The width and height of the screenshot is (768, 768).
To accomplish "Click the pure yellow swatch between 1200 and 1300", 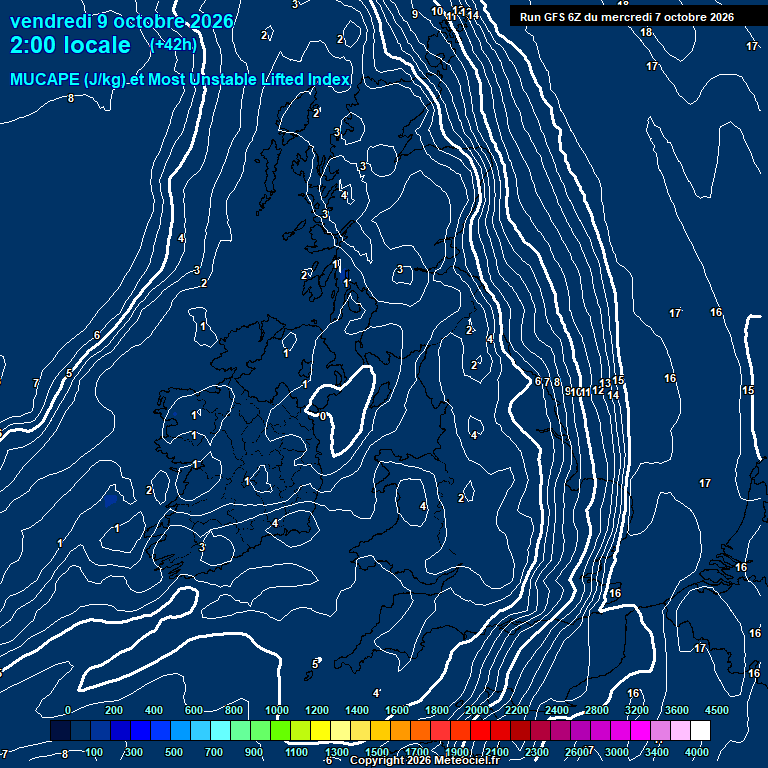I will click(320, 730).
